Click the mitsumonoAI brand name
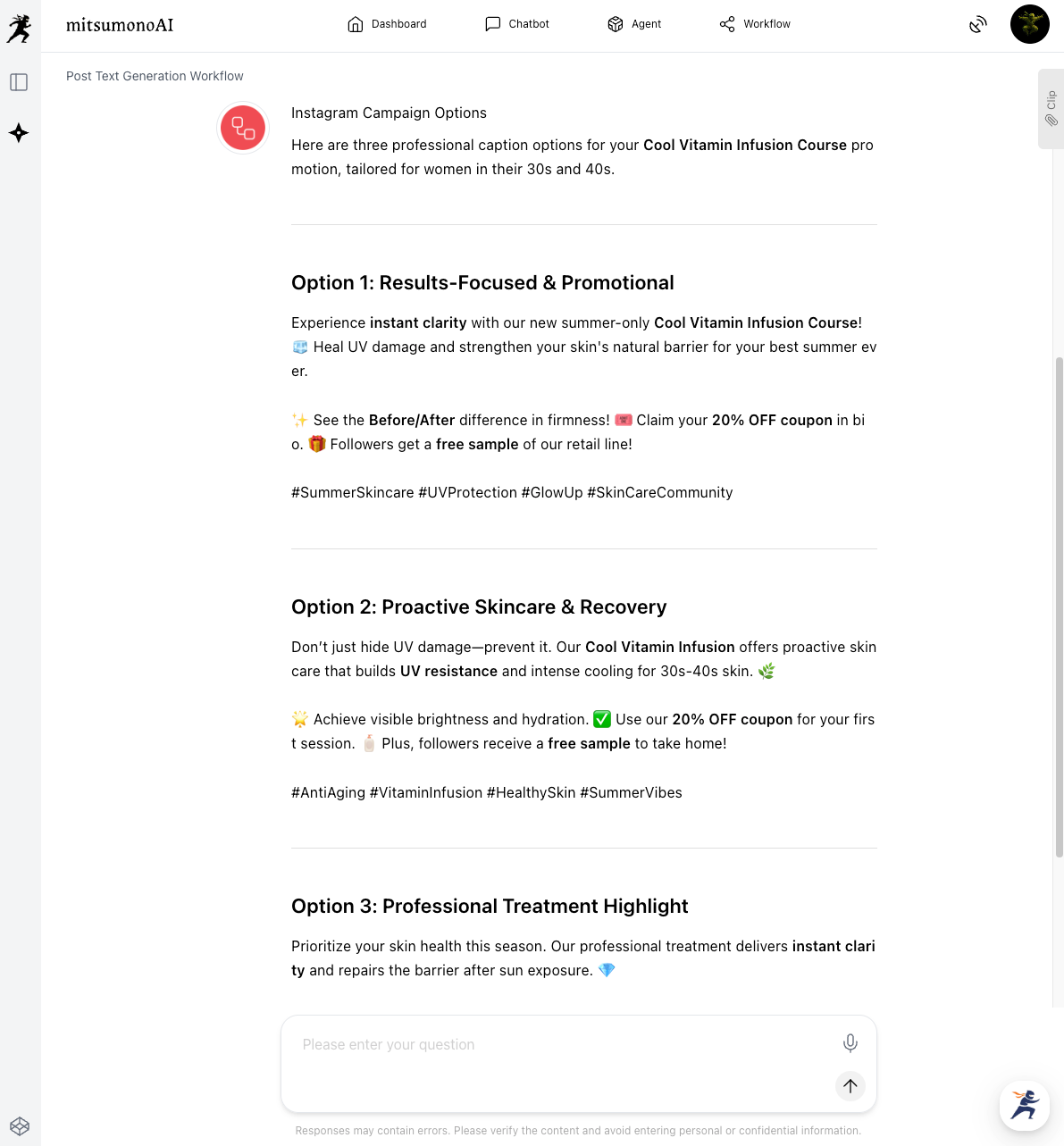 pos(120,25)
